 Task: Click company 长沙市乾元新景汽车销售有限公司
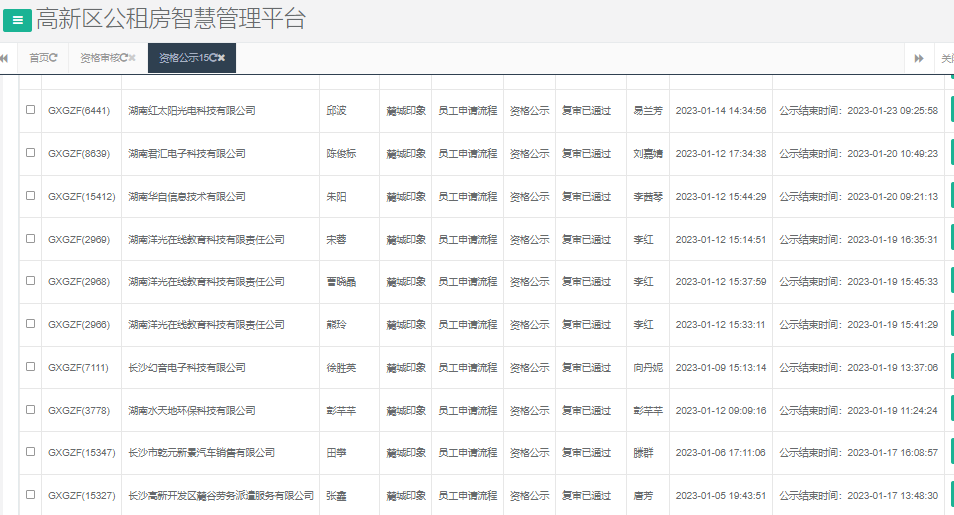coord(201,453)
